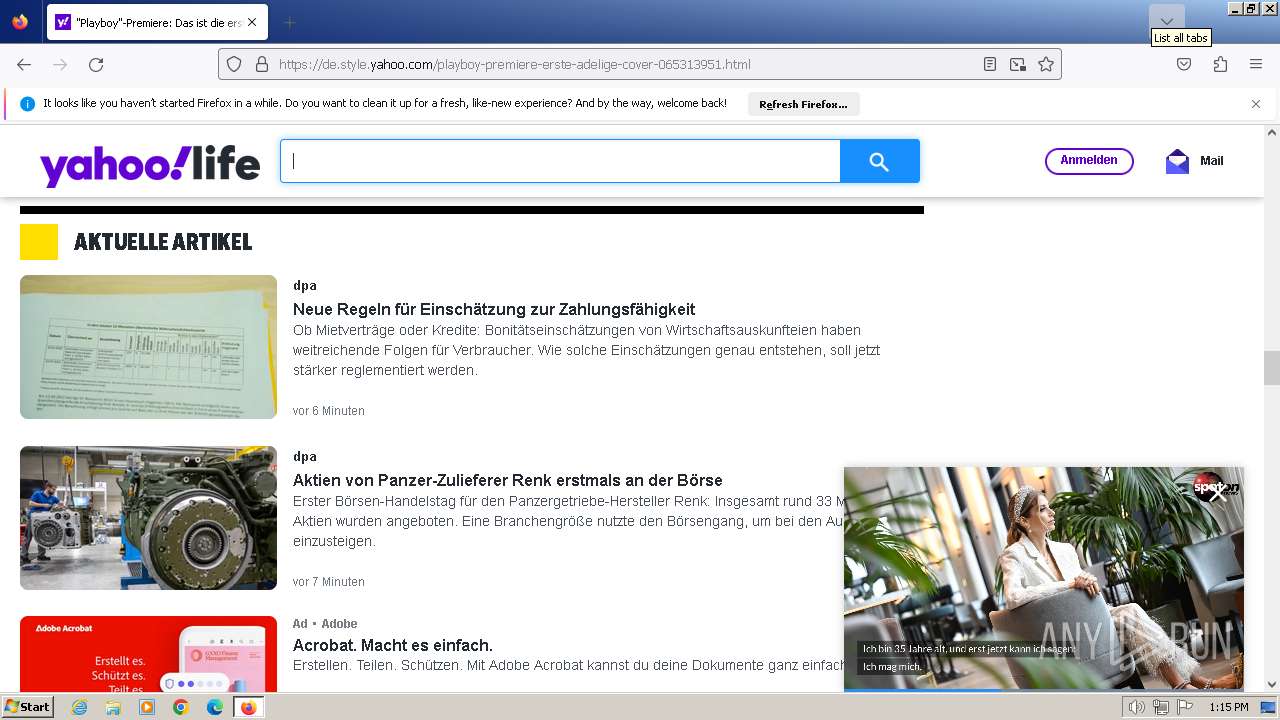Open the network tray icon

tap(1160, 707)
